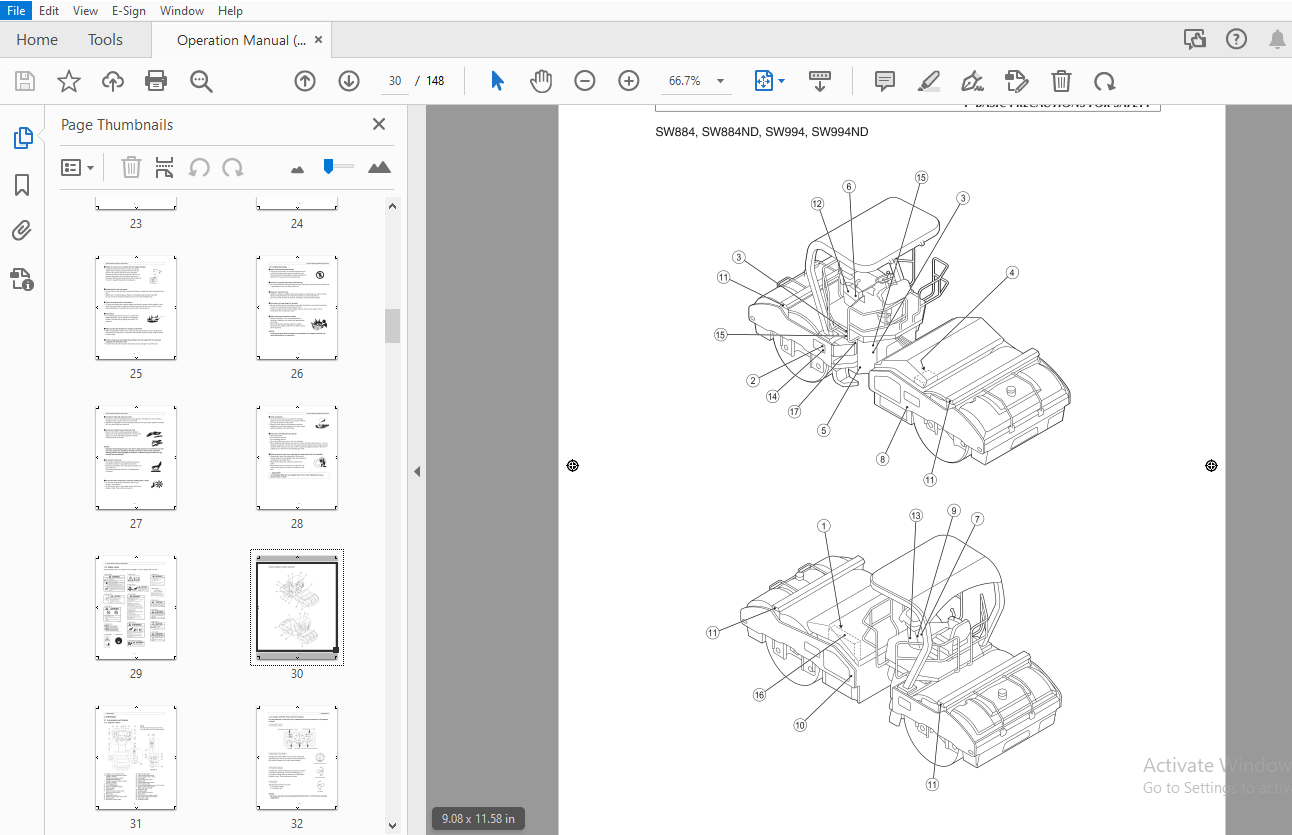Upload the file to the cloud

pos(113,81)
